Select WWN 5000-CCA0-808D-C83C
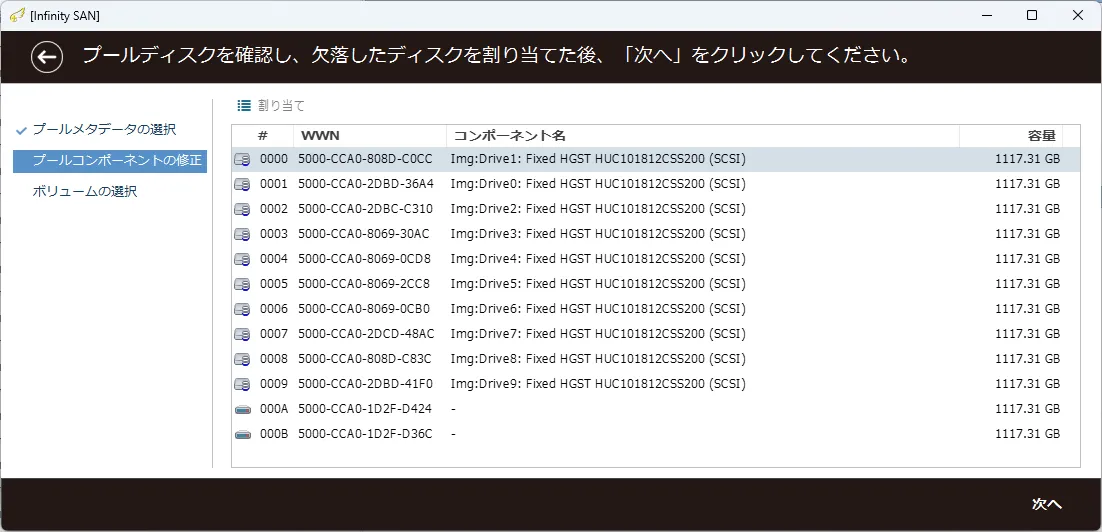This screenshot has height=532, width=1102. pos(365,359)
